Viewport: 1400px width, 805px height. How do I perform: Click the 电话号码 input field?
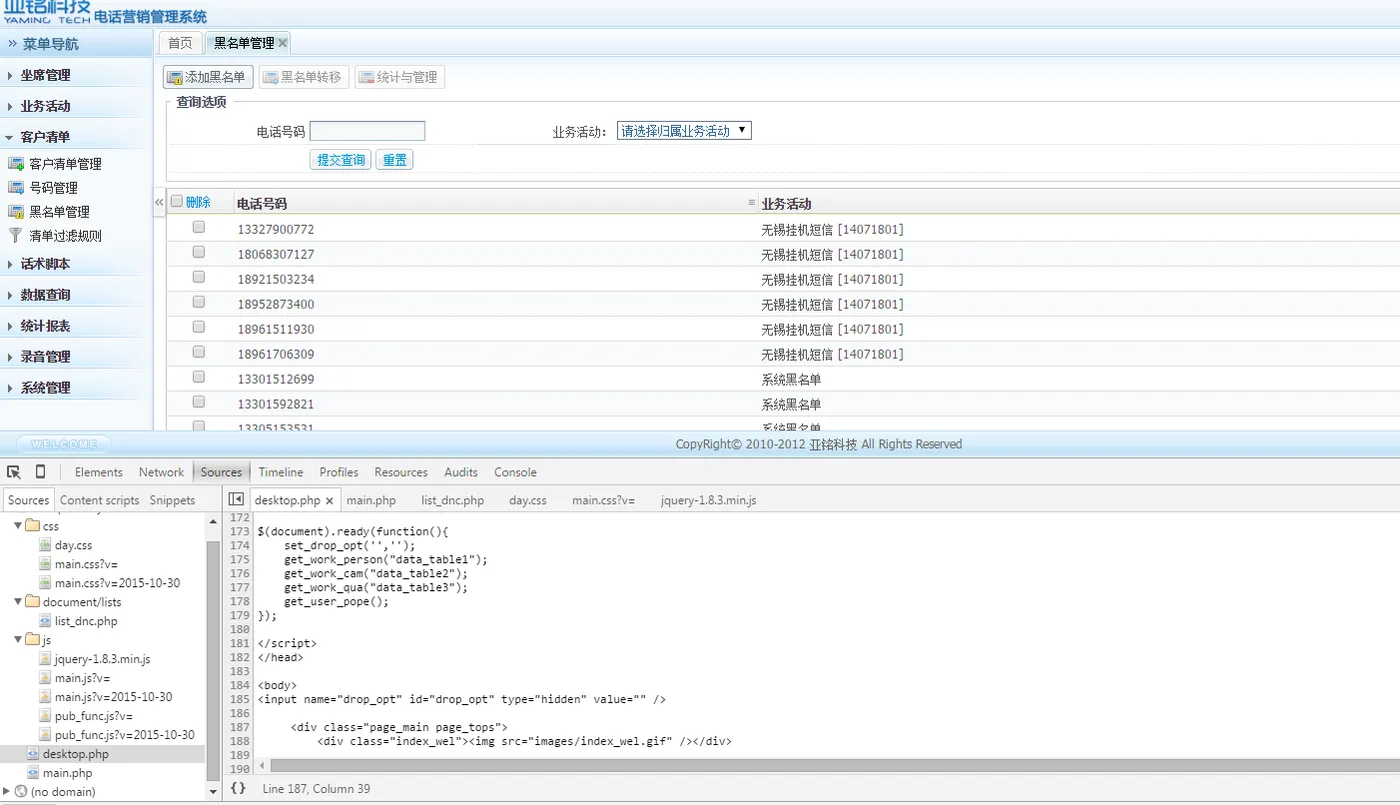367,131
